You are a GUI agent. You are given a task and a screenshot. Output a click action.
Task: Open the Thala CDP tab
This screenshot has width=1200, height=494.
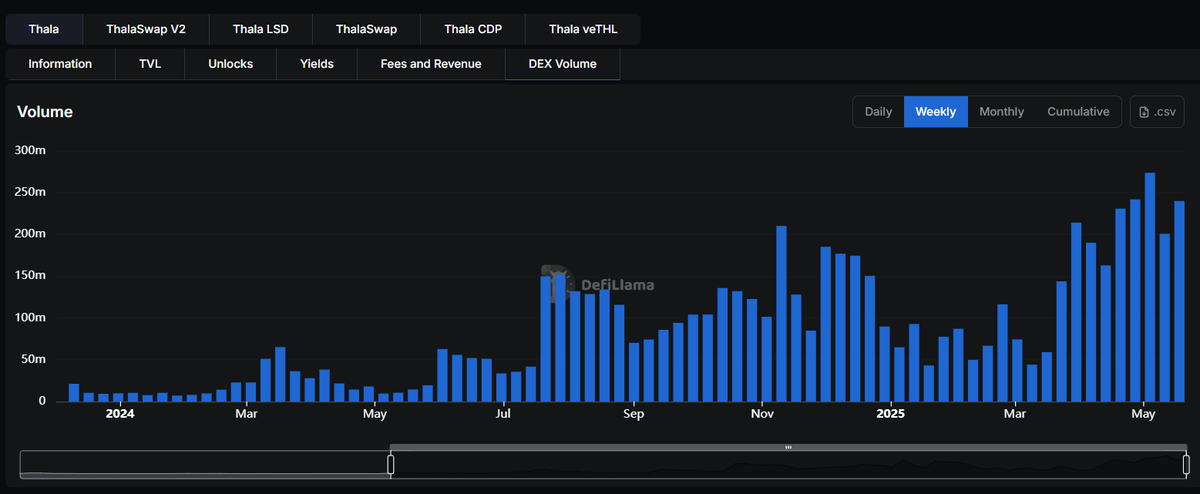point(473,29)
